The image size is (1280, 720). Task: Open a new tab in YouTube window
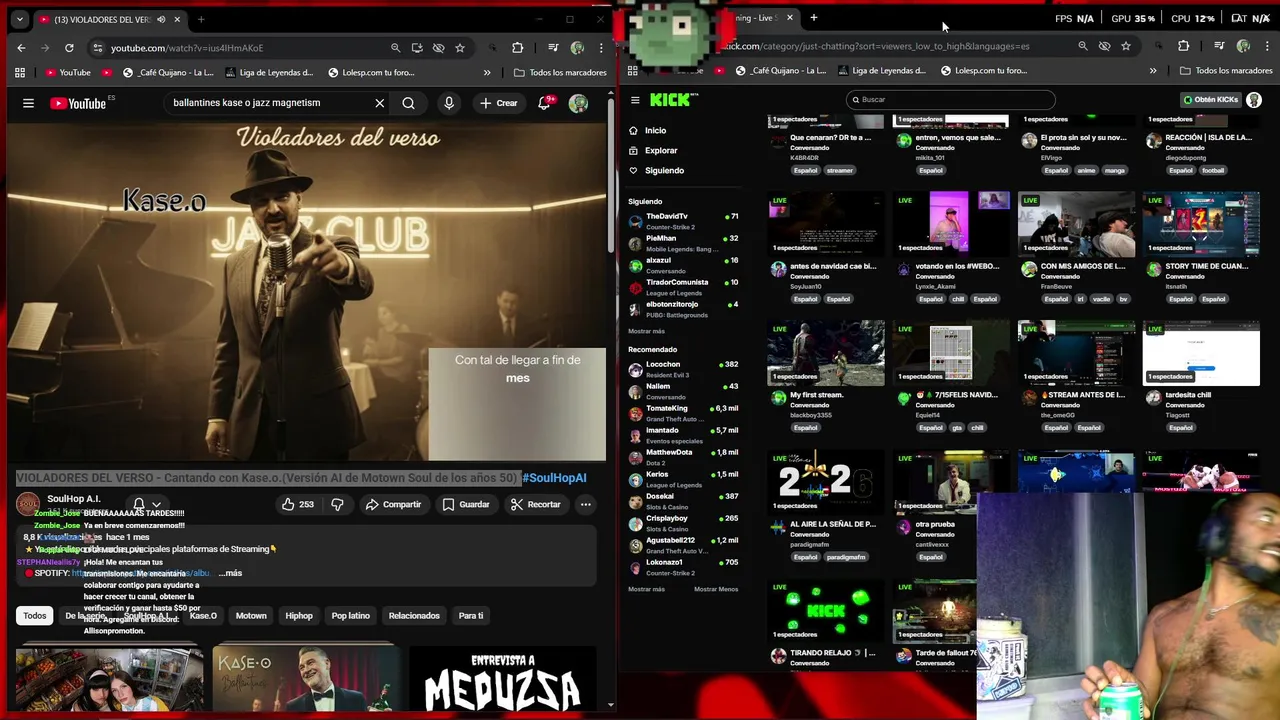(201, 19)
